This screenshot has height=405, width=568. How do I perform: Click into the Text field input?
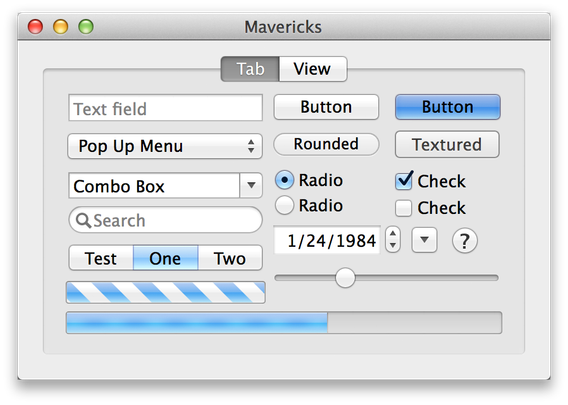[165, 108]
